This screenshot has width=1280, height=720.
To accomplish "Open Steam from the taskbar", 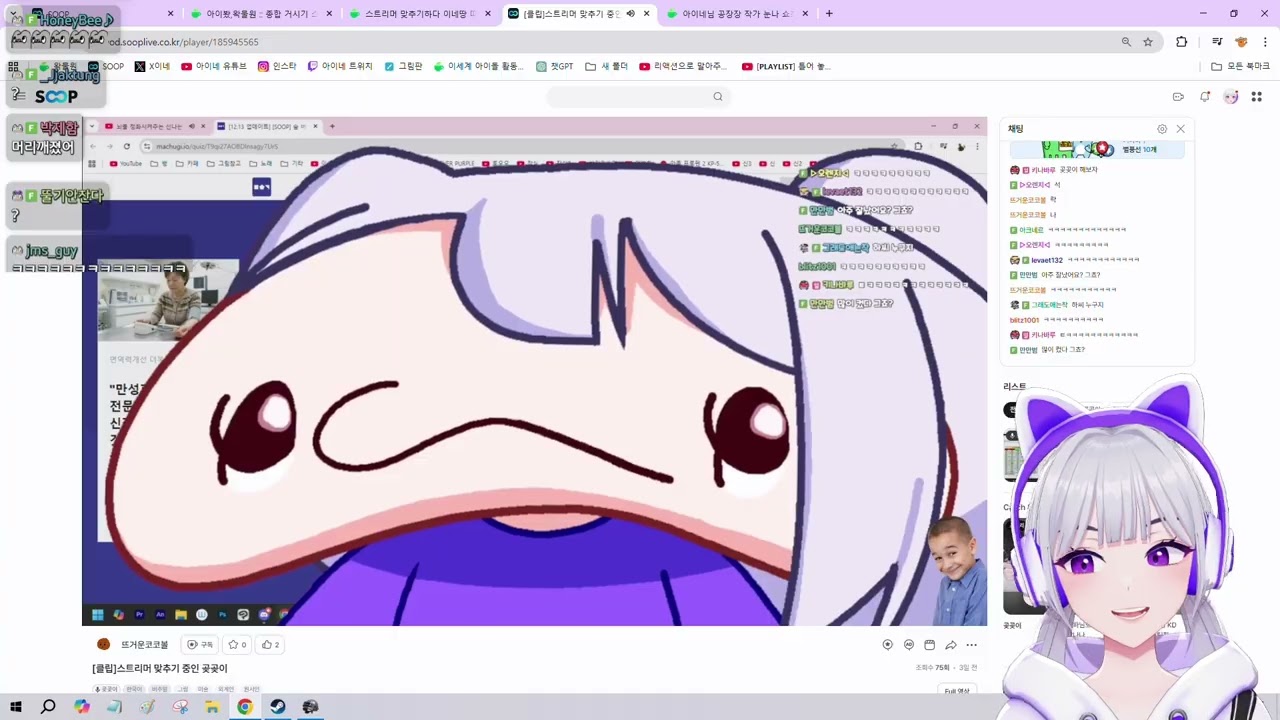I will [x=278, y=706].
